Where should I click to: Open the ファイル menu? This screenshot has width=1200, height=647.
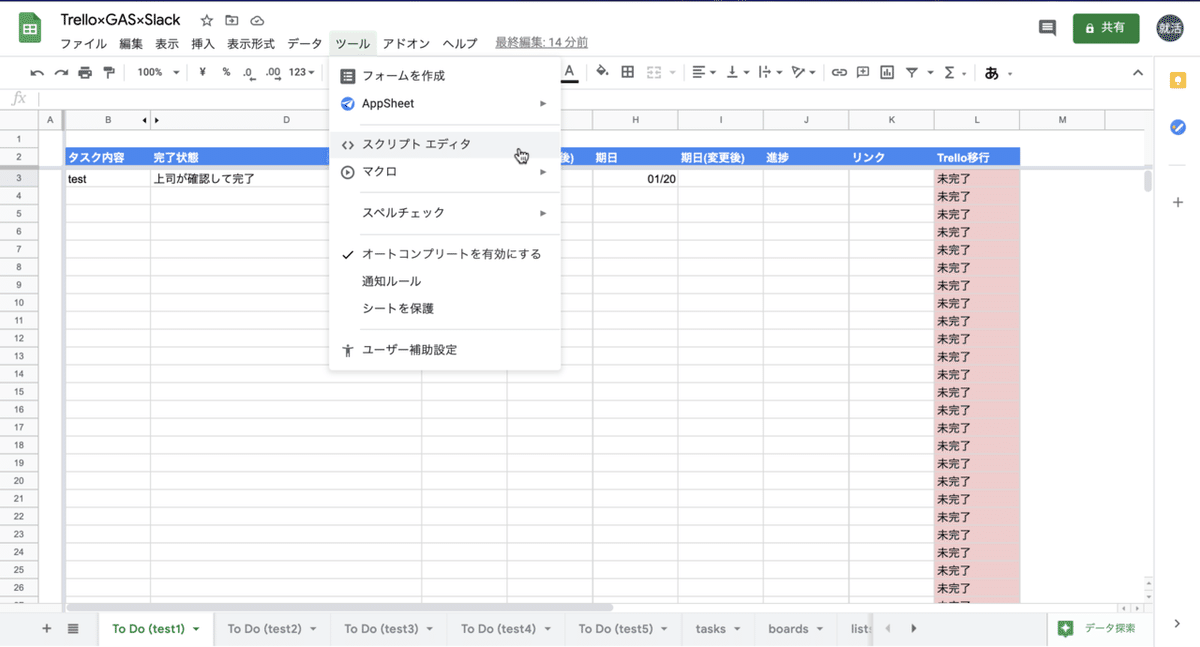[84, 44]
